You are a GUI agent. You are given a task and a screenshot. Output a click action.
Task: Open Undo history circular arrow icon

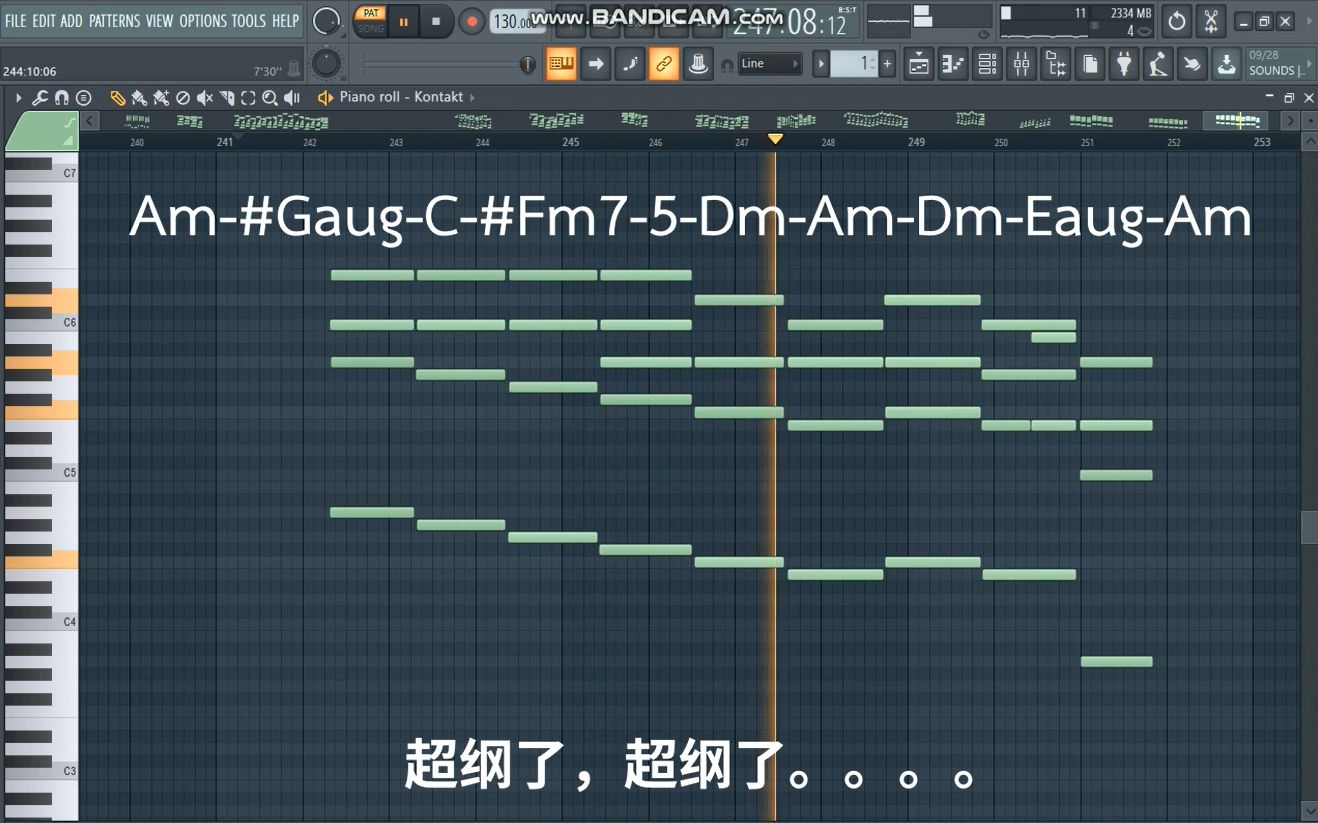point(1177,20)
